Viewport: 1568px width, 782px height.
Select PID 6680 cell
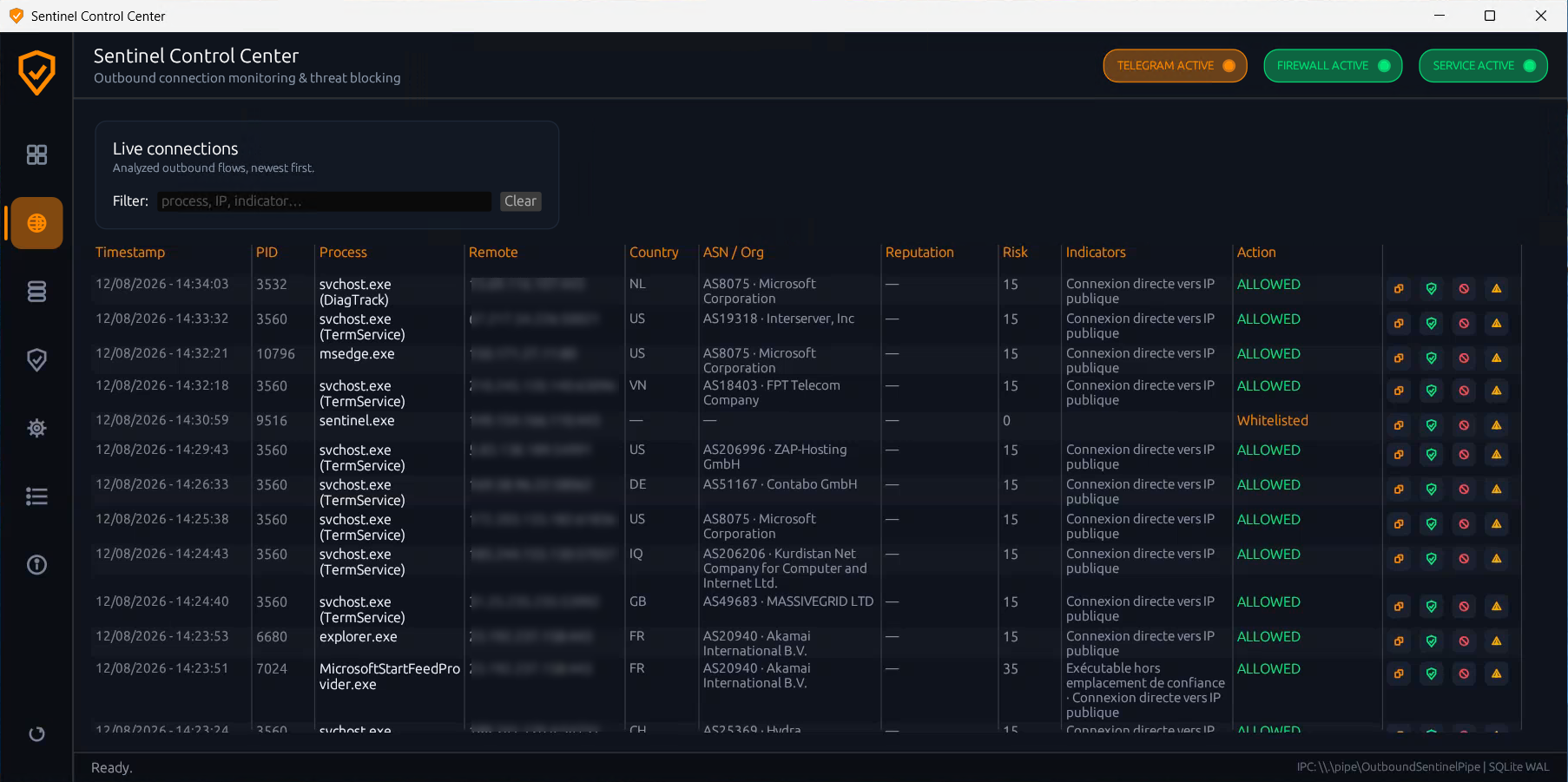coord(272,637)
